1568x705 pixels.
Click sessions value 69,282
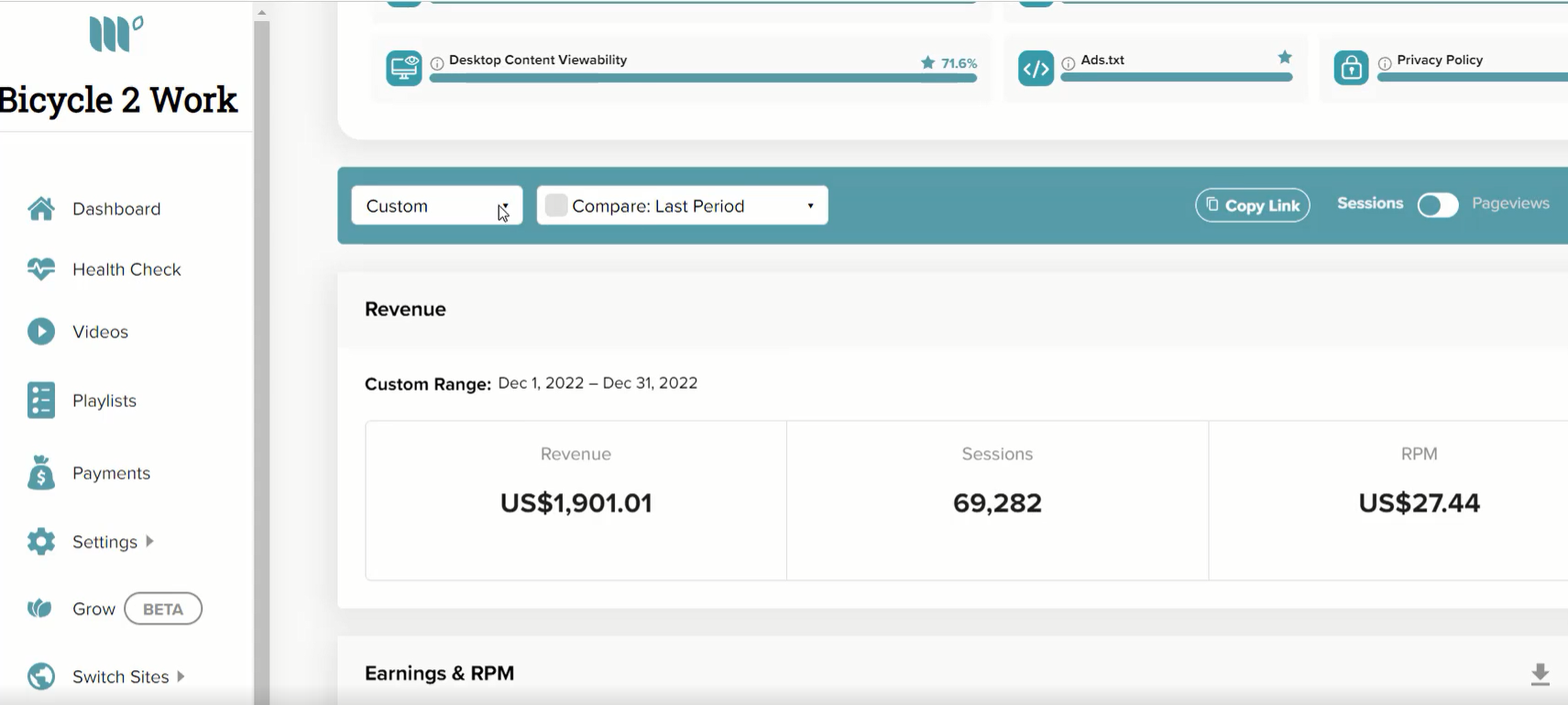point(997,502)
